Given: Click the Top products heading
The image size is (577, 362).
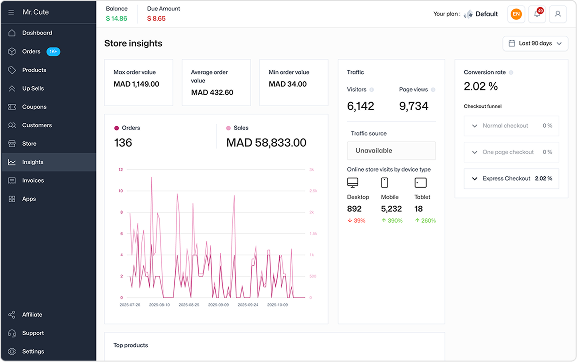Looking at the screenshot, I should click(131, 345).
